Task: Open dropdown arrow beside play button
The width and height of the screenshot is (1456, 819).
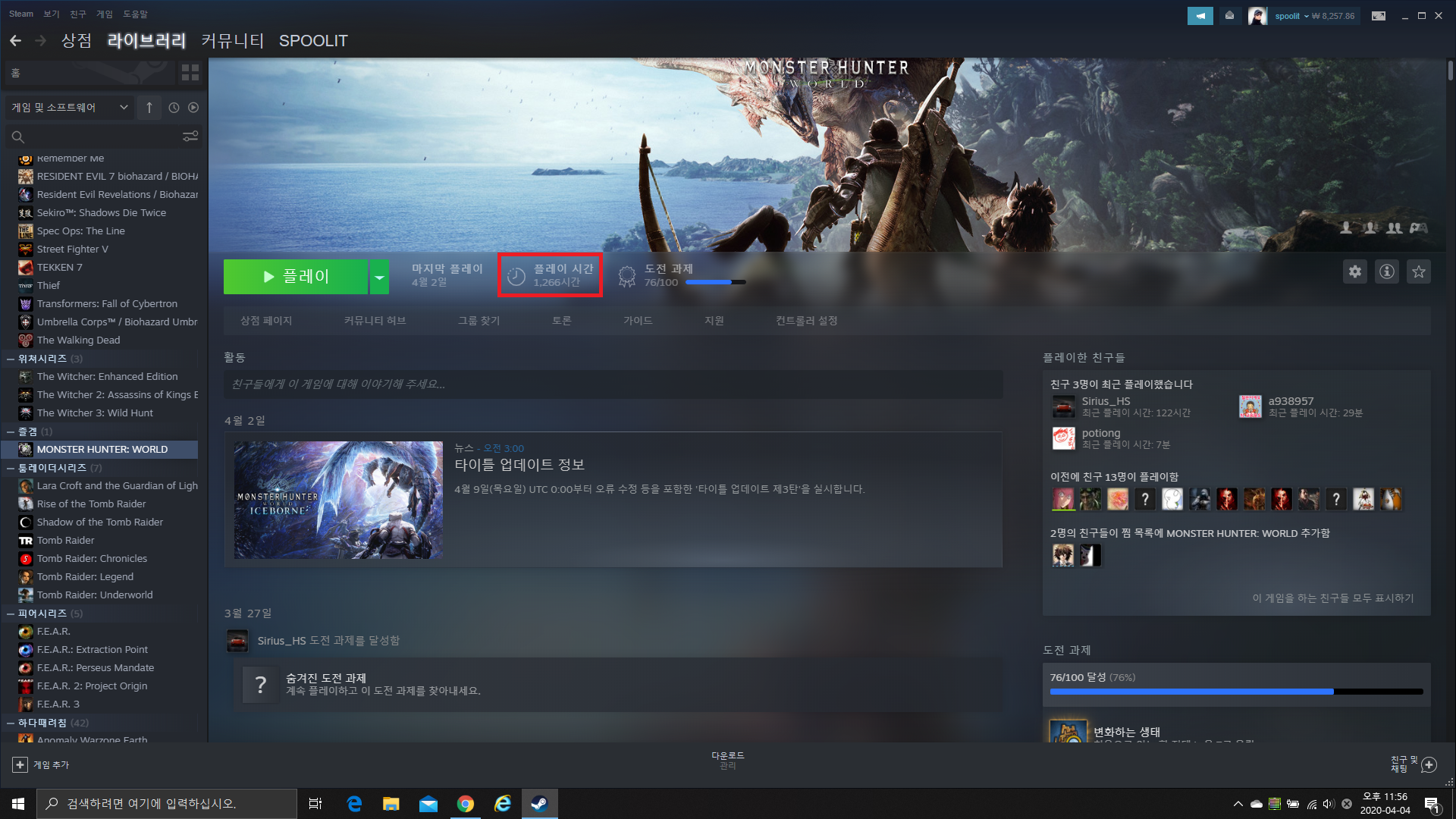Action: (379, 278)
